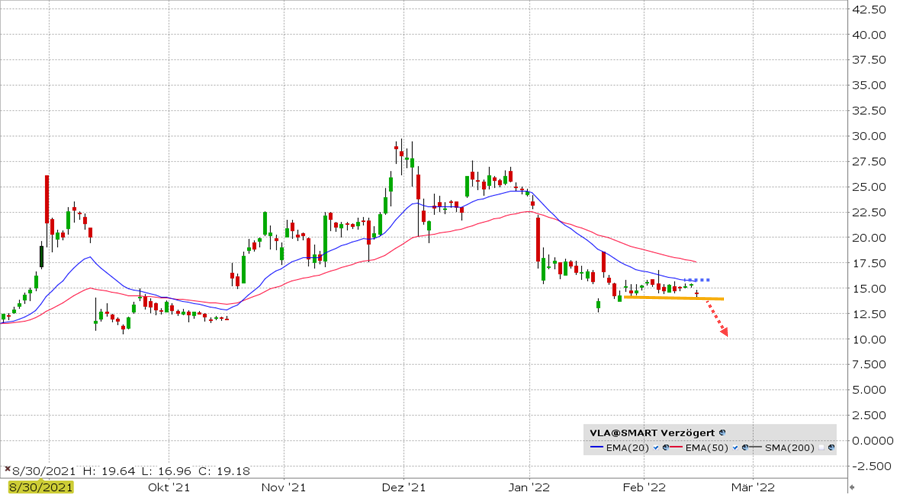
Task: Click the SMA(200) legend label
Action: click(790, 448)
